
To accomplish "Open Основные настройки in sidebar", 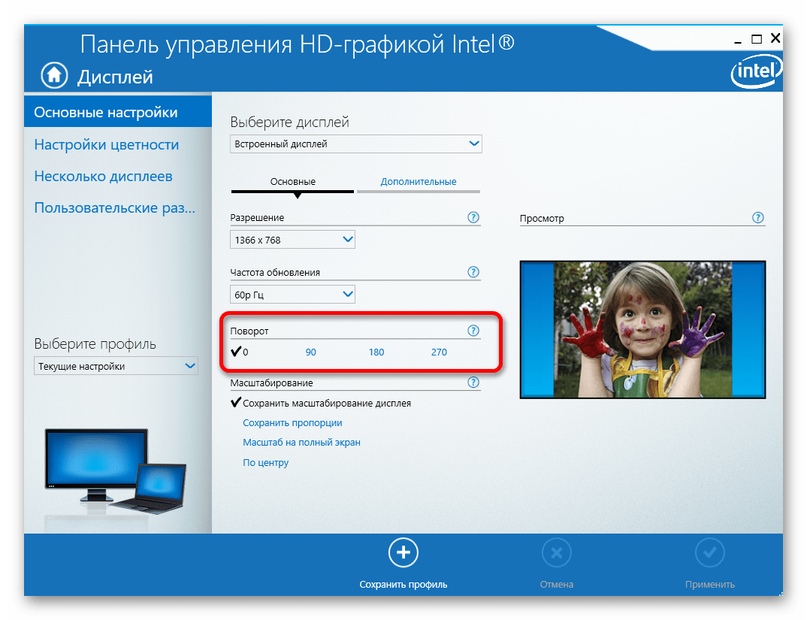I will coord(118,112).
